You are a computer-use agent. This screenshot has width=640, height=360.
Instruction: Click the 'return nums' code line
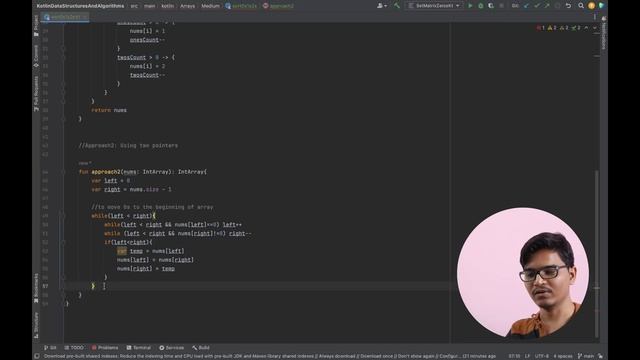[x=109, y=110]
